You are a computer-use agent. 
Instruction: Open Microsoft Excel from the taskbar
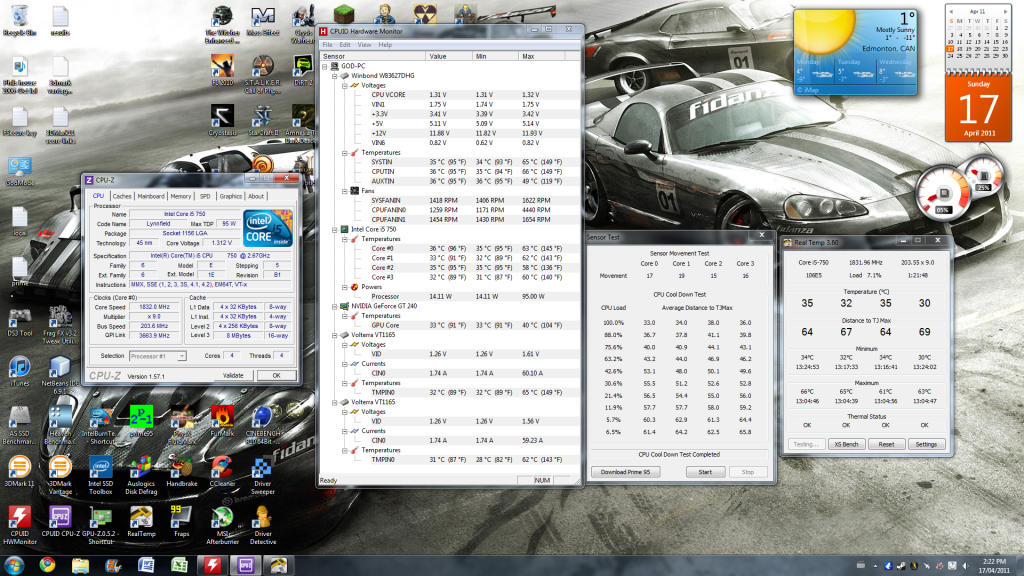pos(179,565)
